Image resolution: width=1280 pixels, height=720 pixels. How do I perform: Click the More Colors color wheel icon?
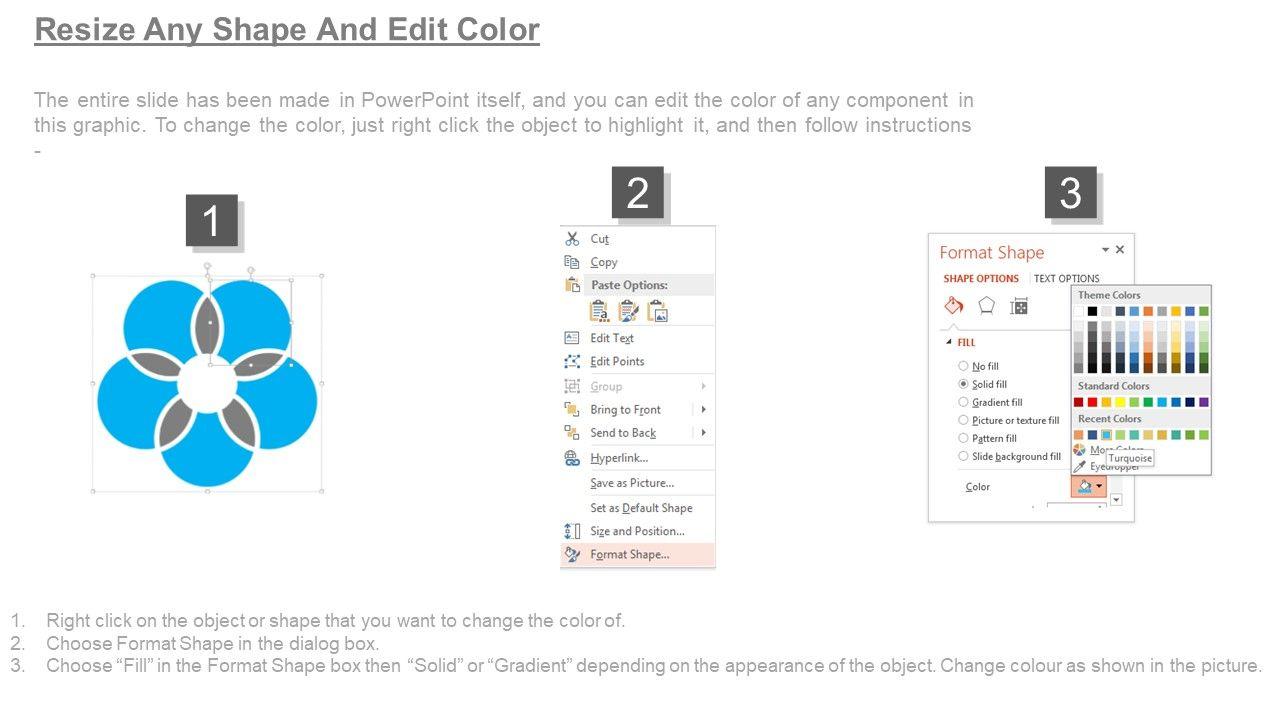click(1080, 450)
